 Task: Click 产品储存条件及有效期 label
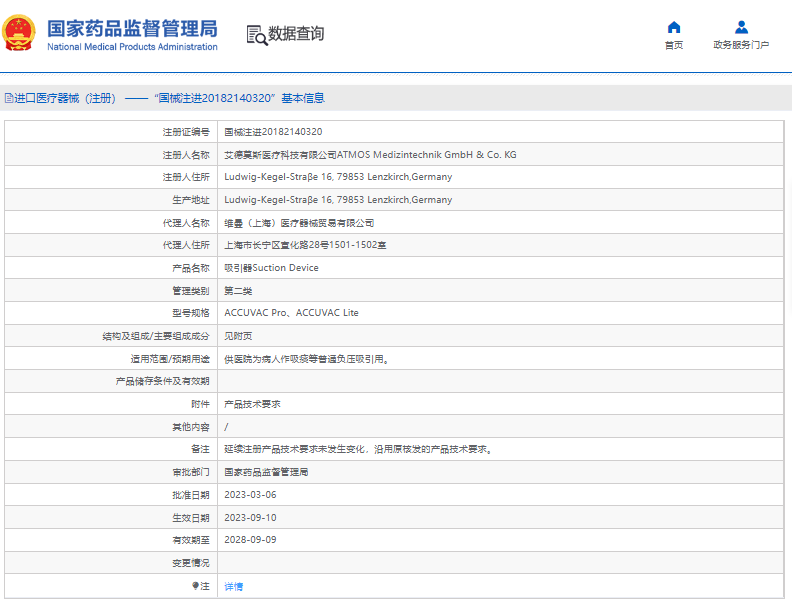[x=162, y=381]
